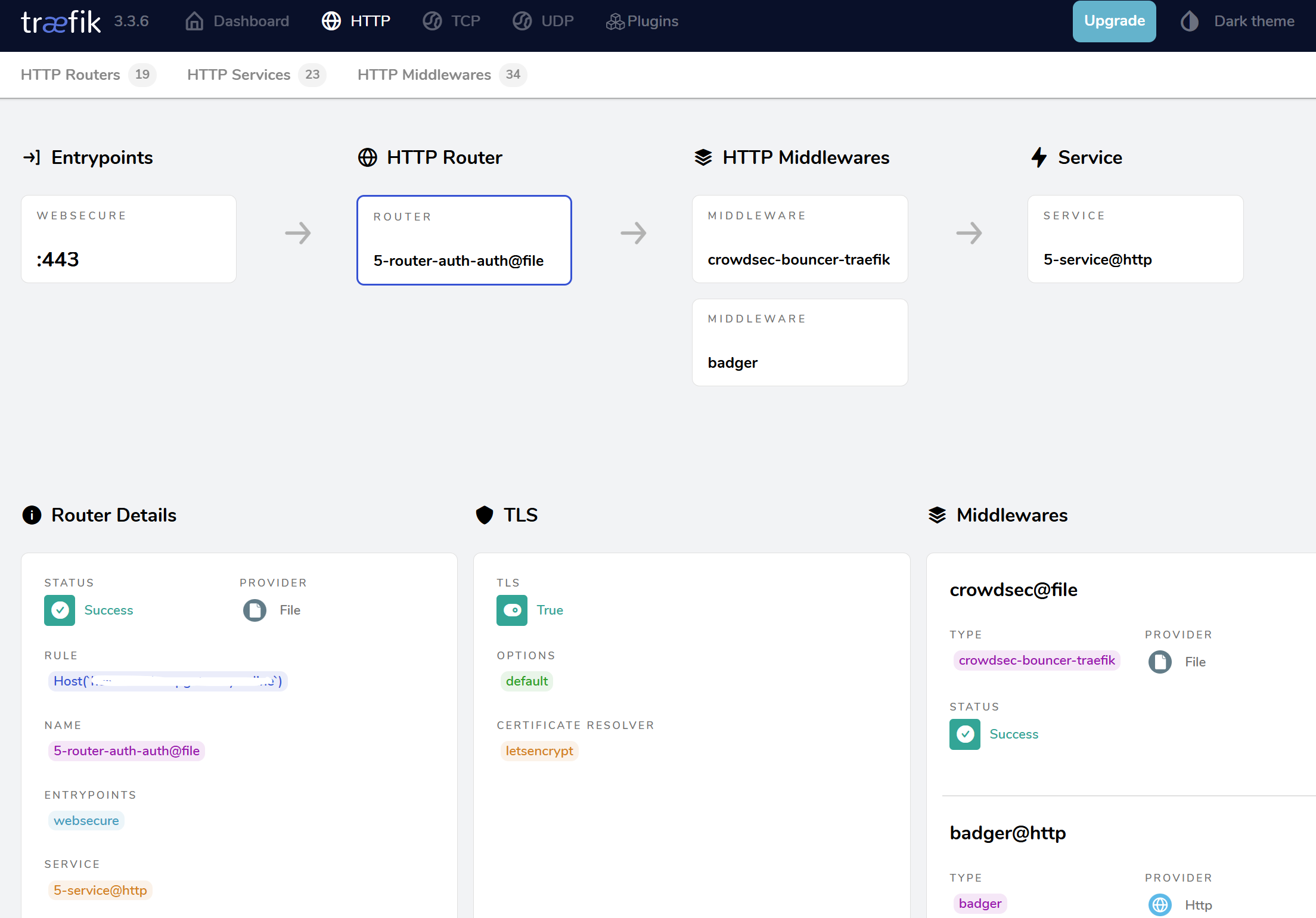The height and width of the screenshot is (918, 1316).
Task: Click the default TLS options tag
Action: coord(527,681)
